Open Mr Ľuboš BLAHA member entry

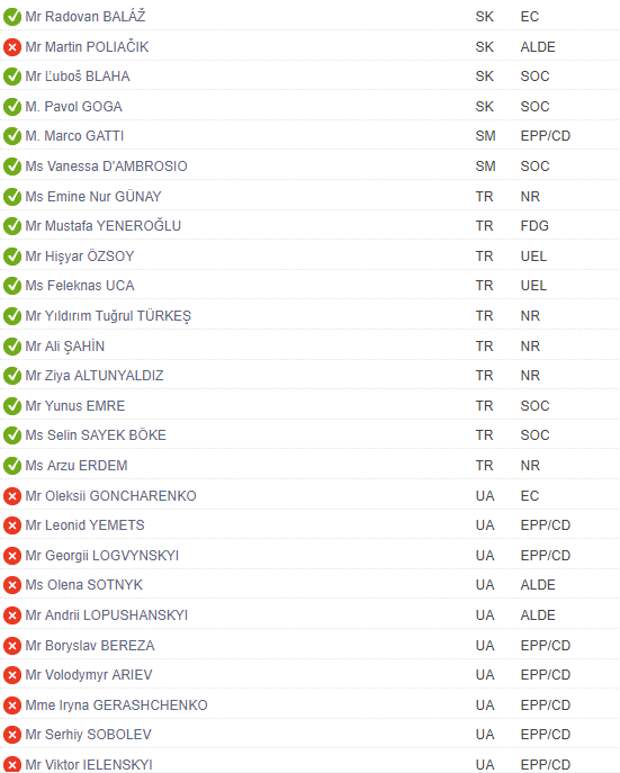point(77,76)
